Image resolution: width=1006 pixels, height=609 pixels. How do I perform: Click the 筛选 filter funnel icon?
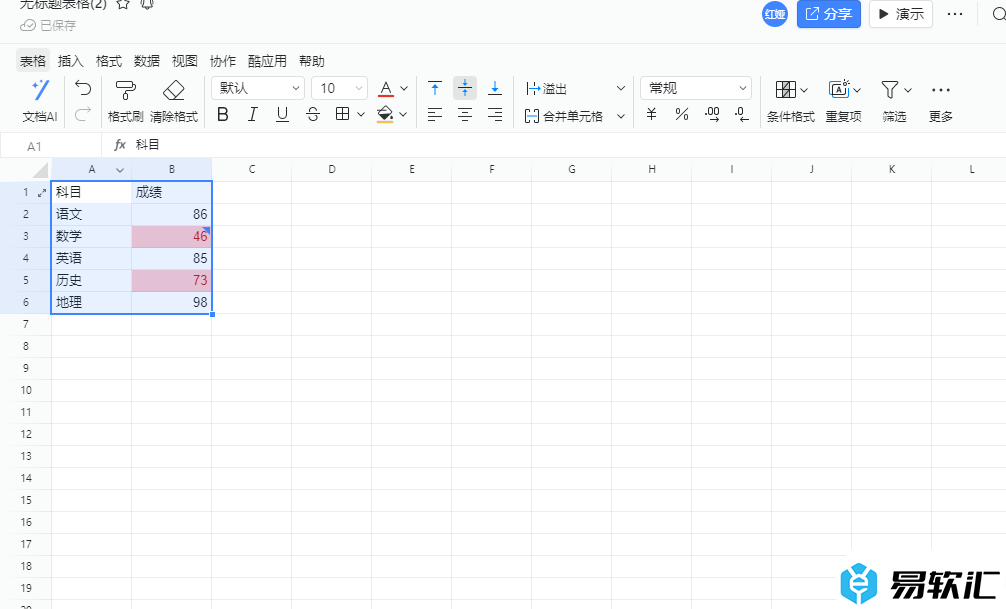click(x=890, y=89)
